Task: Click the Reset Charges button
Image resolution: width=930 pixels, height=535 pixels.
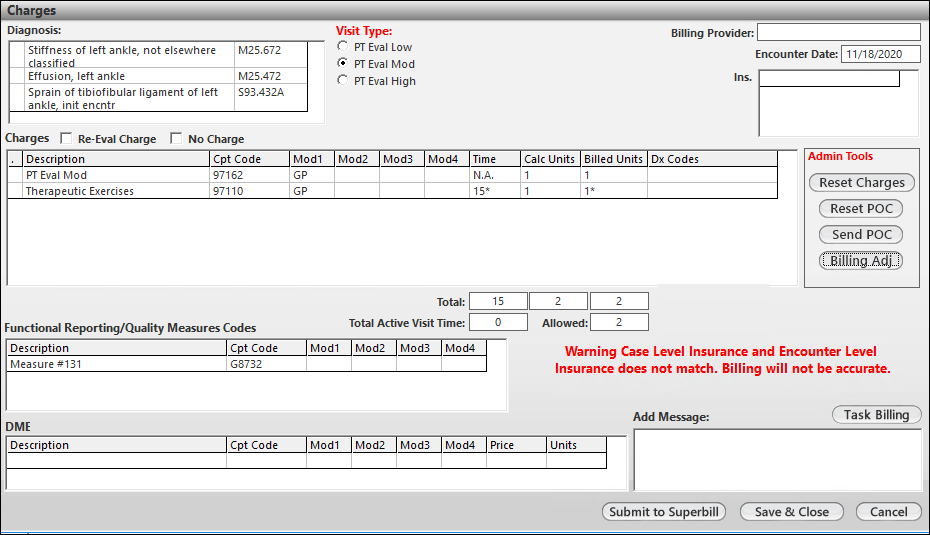Action: [861, 183]
